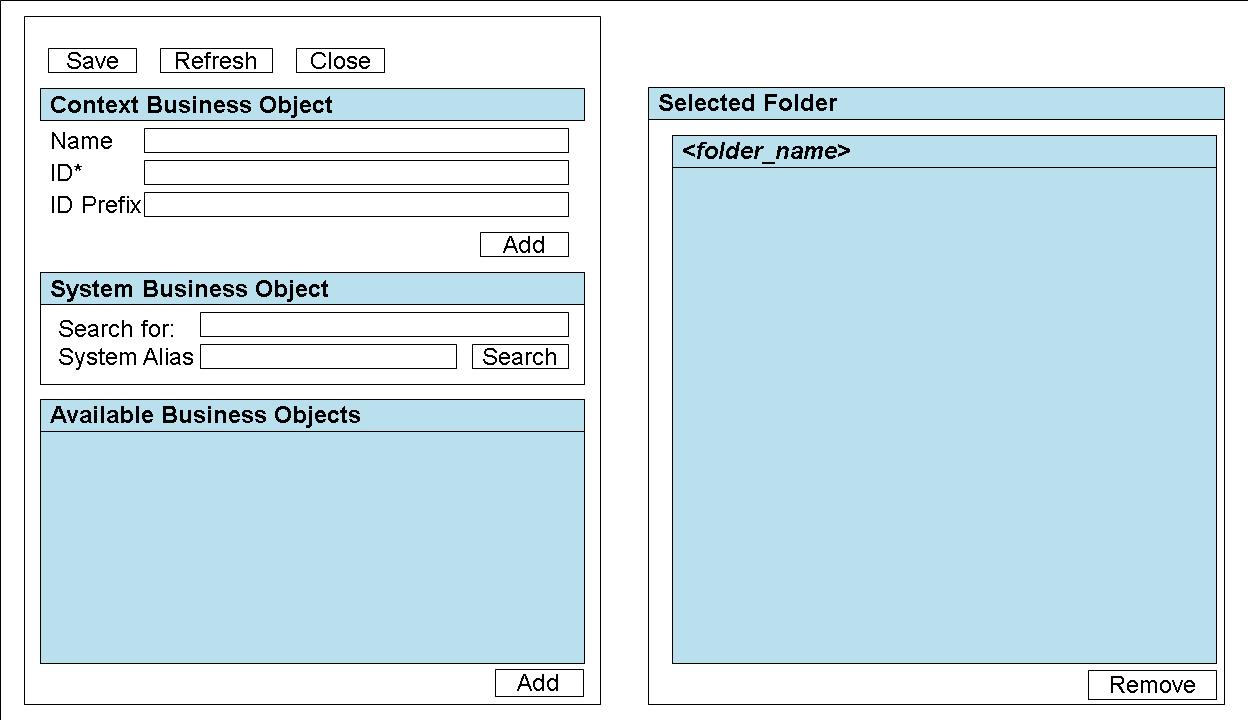The height and width of the screenshot is (720, 1248).
Task: Click the Remove button
Action: click(1152, 685)
